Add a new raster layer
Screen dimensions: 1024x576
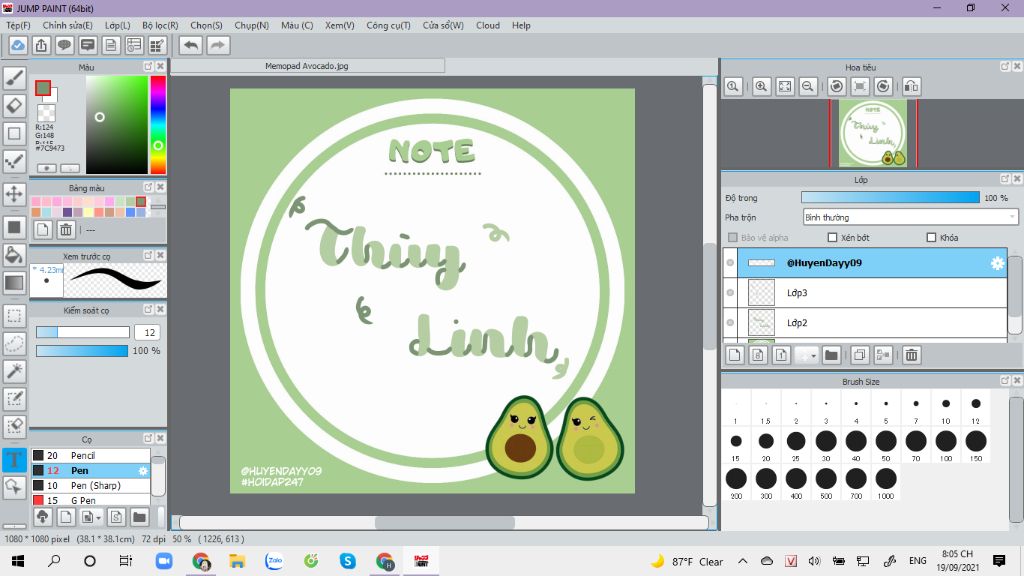735,355
